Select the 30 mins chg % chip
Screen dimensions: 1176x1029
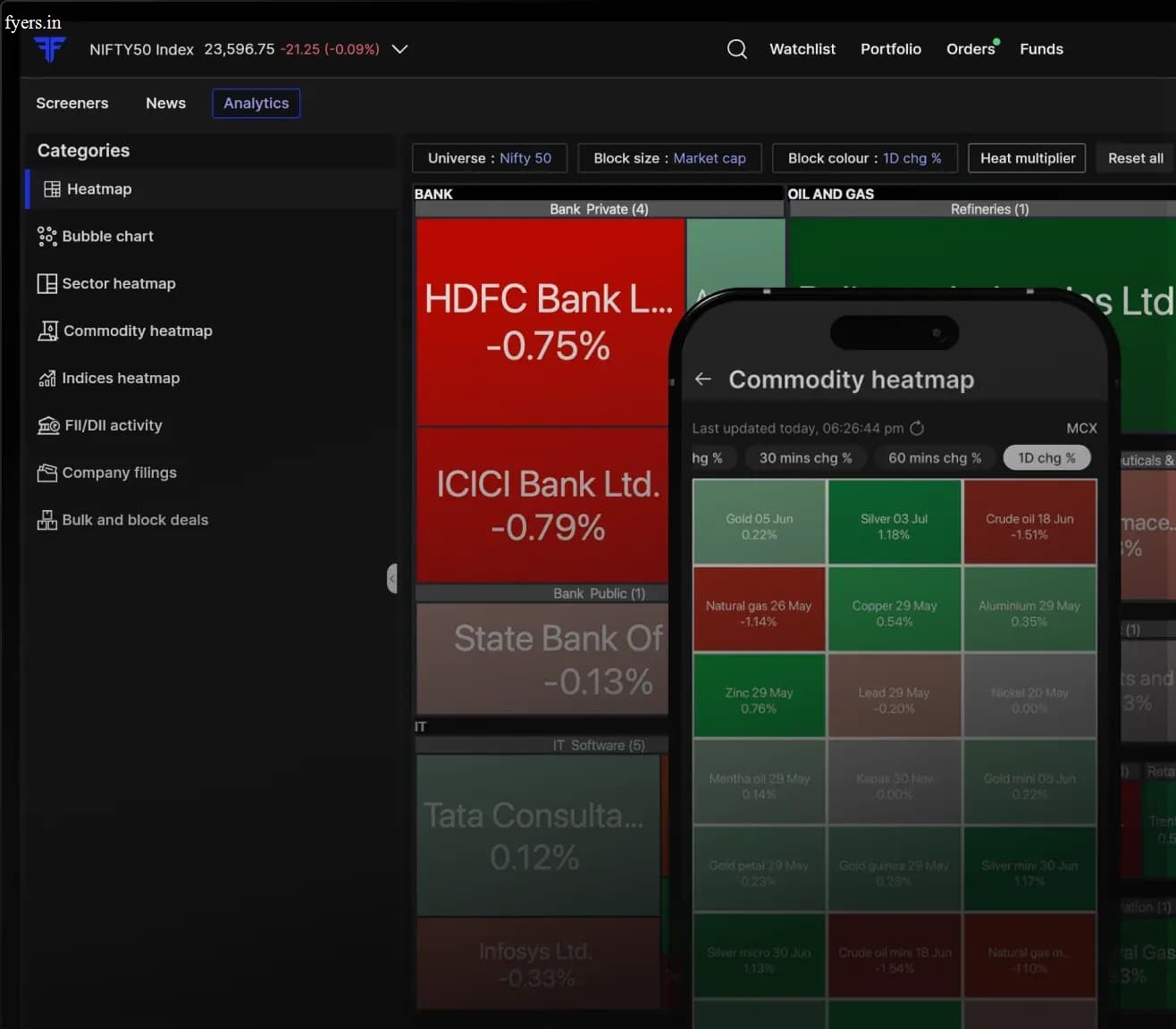coord(805,458)
